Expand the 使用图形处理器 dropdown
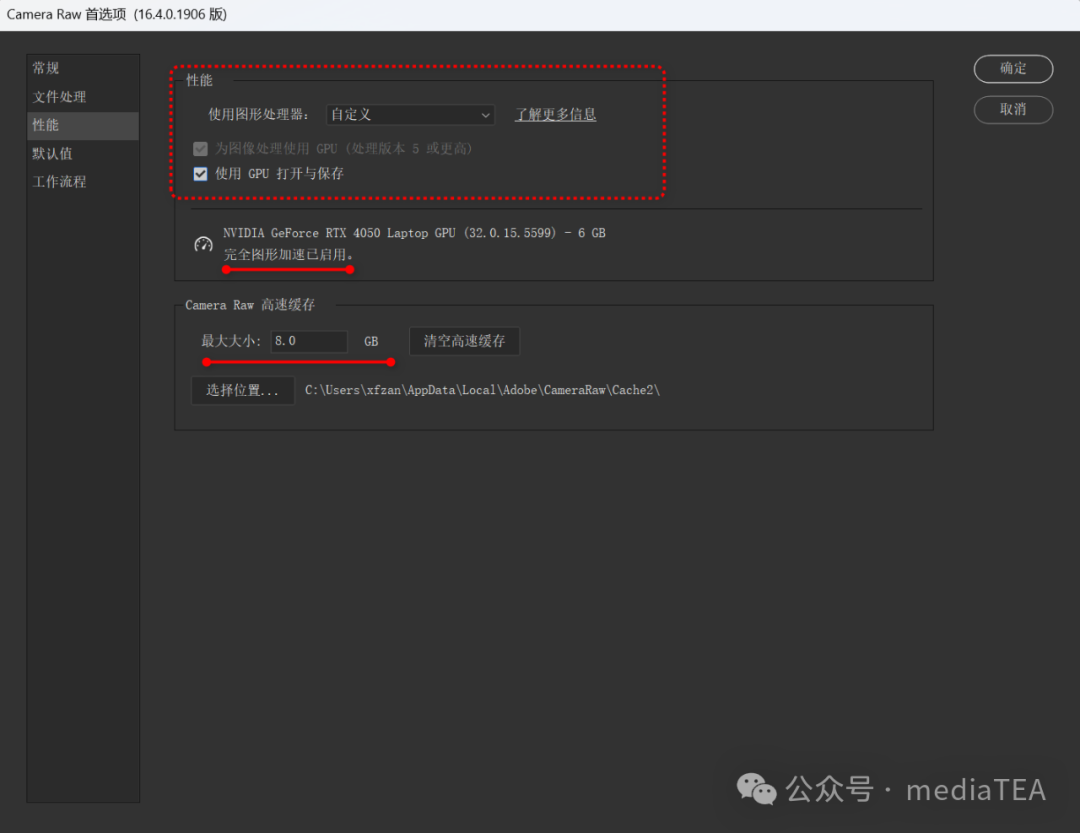Viewport: 1080px width, 833px height. coord(411,114)
